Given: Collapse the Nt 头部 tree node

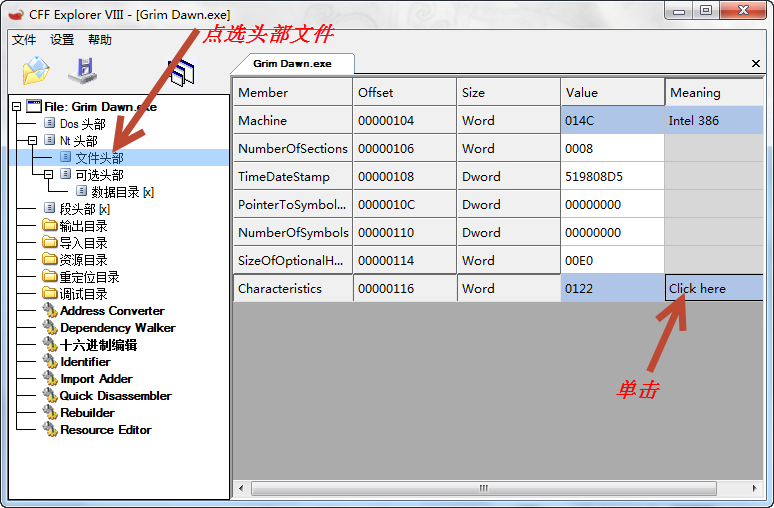Looking at the screenshot, I should 33,141.
